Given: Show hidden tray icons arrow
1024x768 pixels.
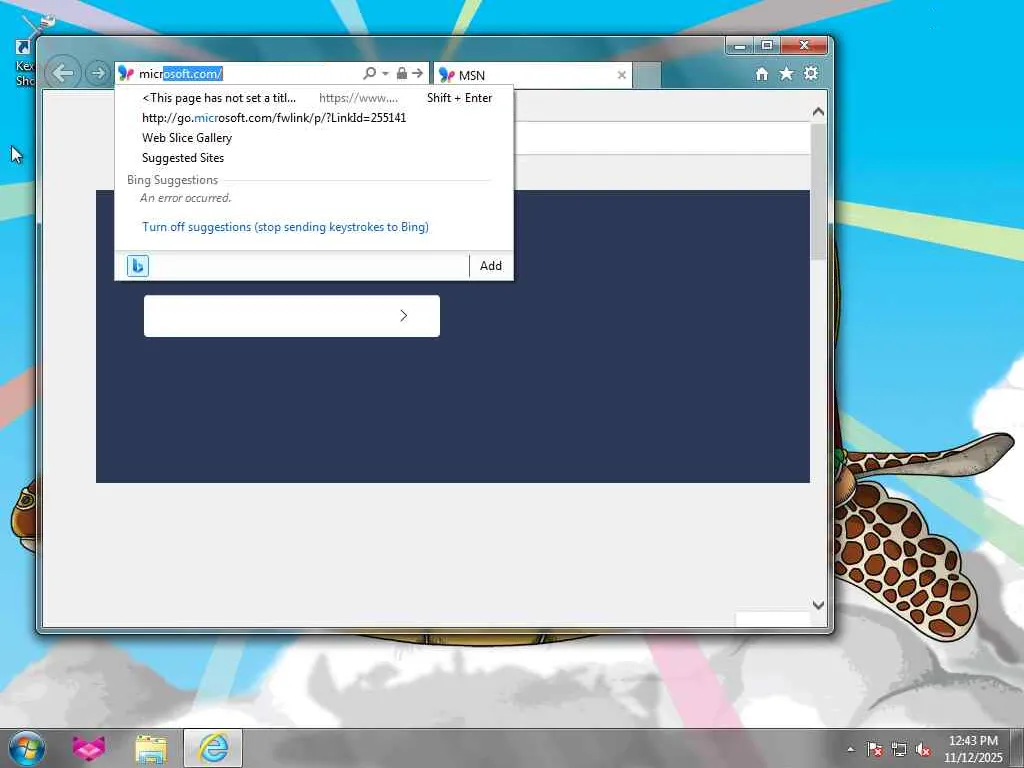Looking at the screenshot, I should click(850, 750).
